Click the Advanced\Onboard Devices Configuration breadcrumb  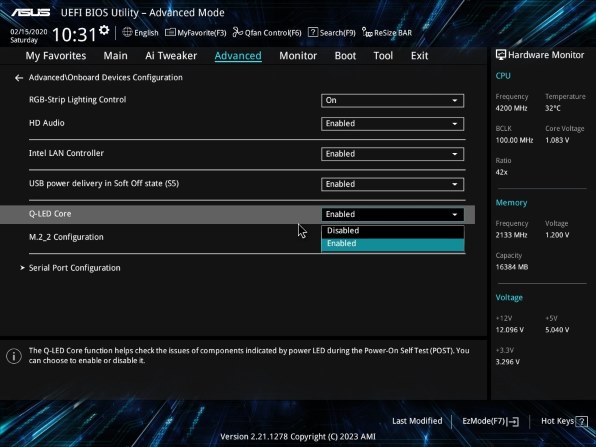pos(106,78)
